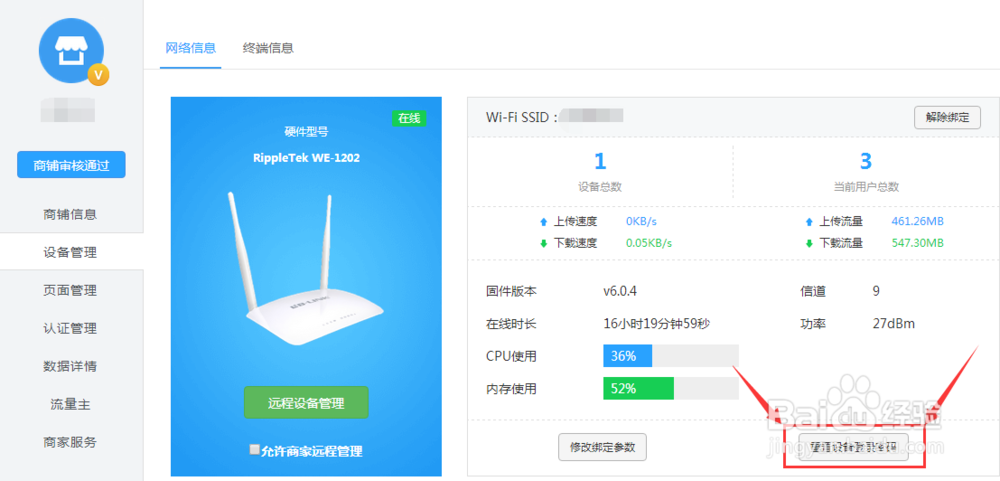1000x481 pixels.
Task: Click the blurred shop name under avatar
Action: coord(68,110)
